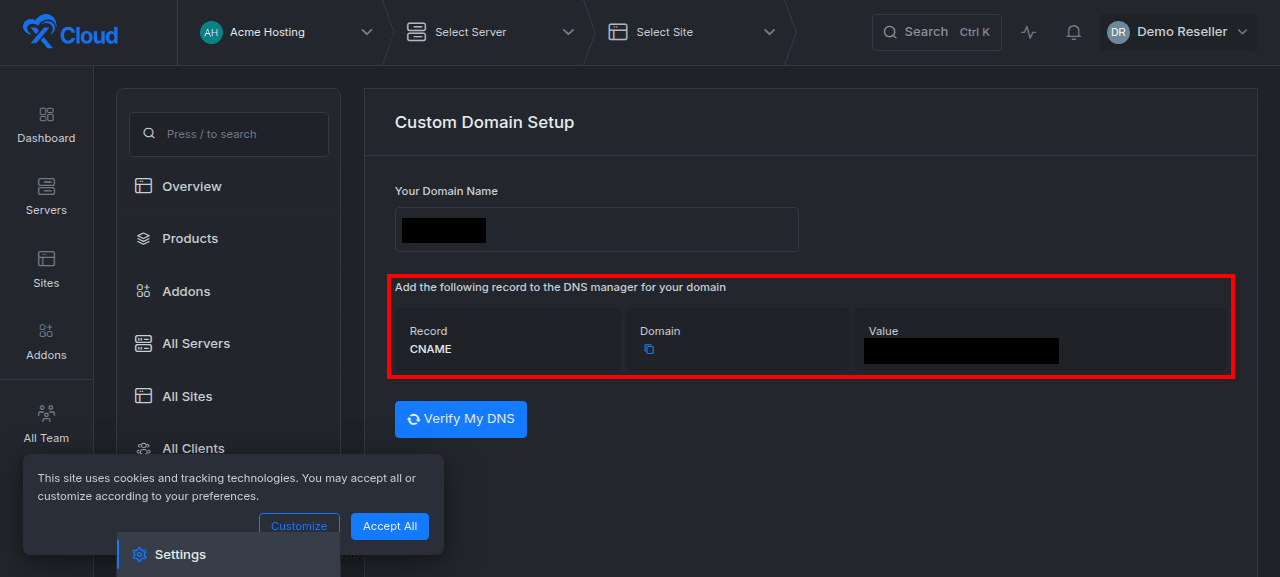Click the xCloud logo
This screenshot has width=1280, height=577.
coord(70,33)
